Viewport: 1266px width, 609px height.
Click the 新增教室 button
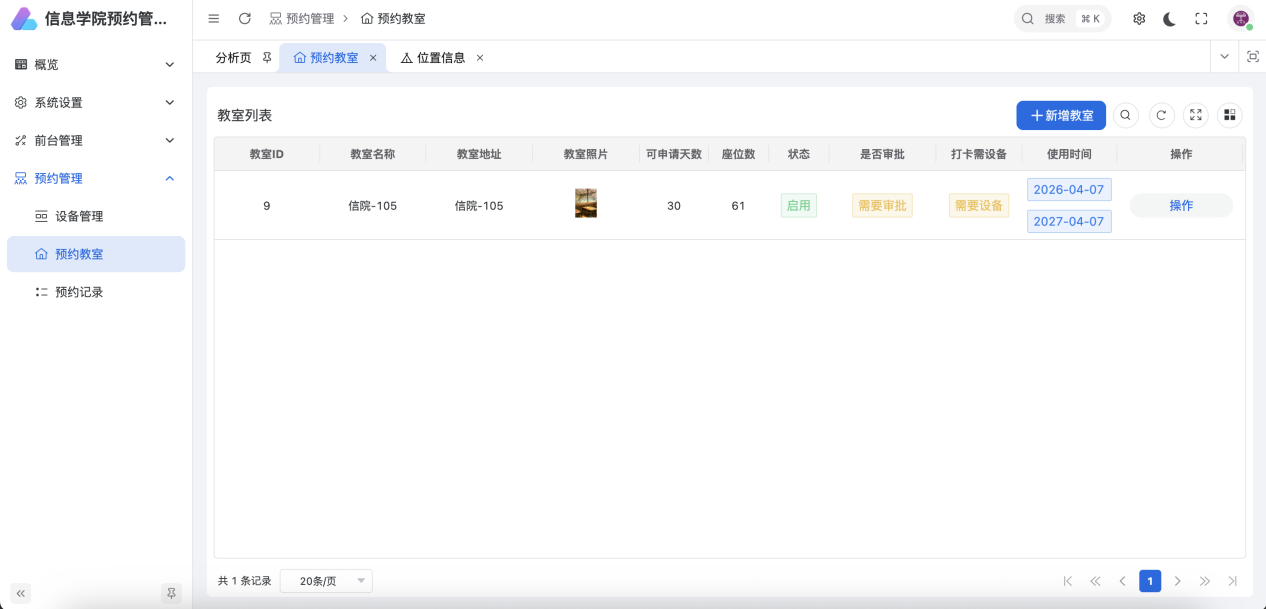pos(1061,116)
